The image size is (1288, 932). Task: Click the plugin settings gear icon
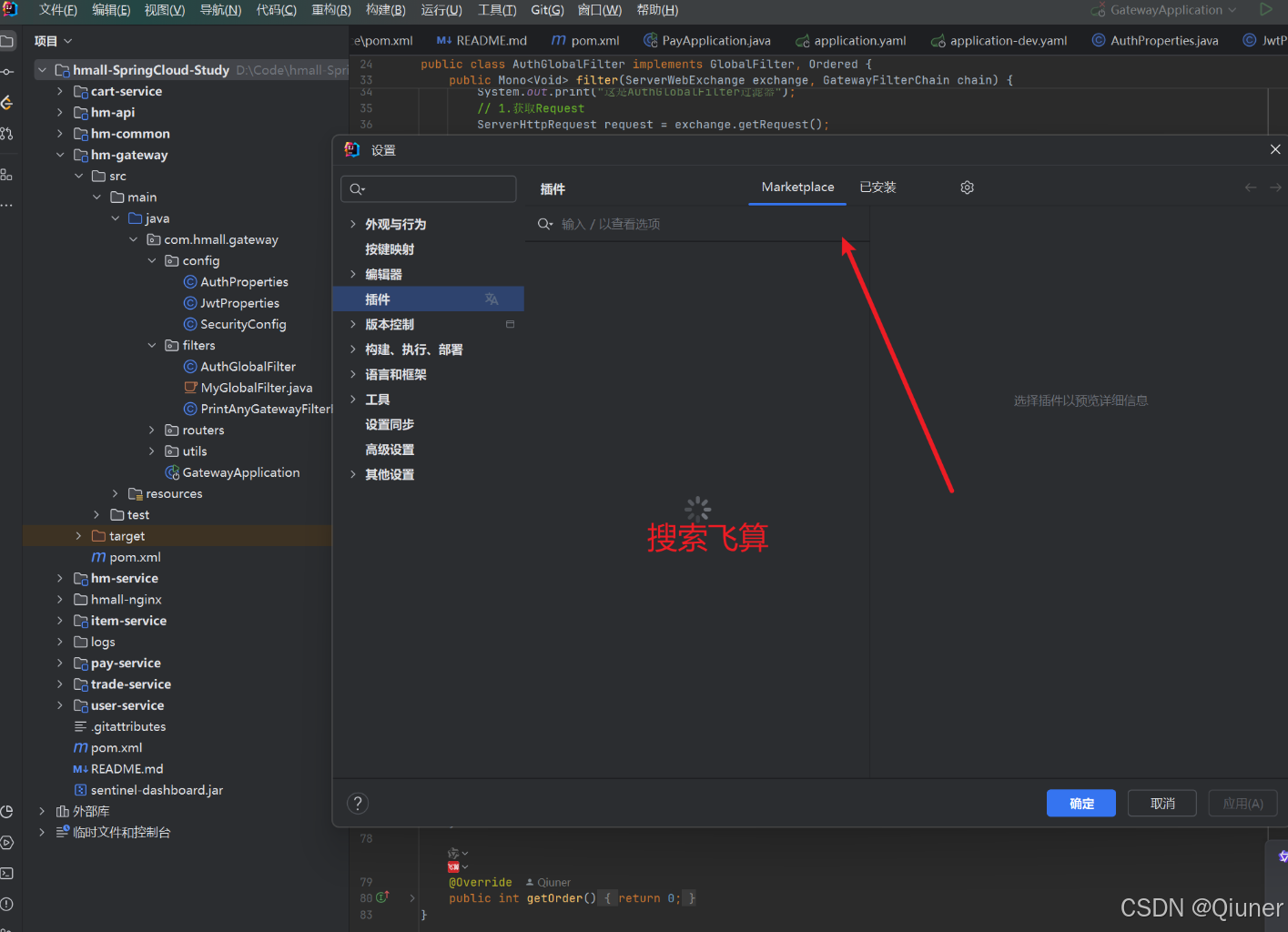pos(967,187)
